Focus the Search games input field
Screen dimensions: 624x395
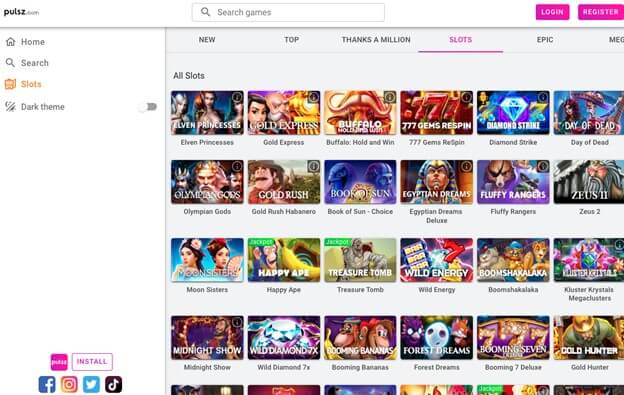(x=289, y=12)
